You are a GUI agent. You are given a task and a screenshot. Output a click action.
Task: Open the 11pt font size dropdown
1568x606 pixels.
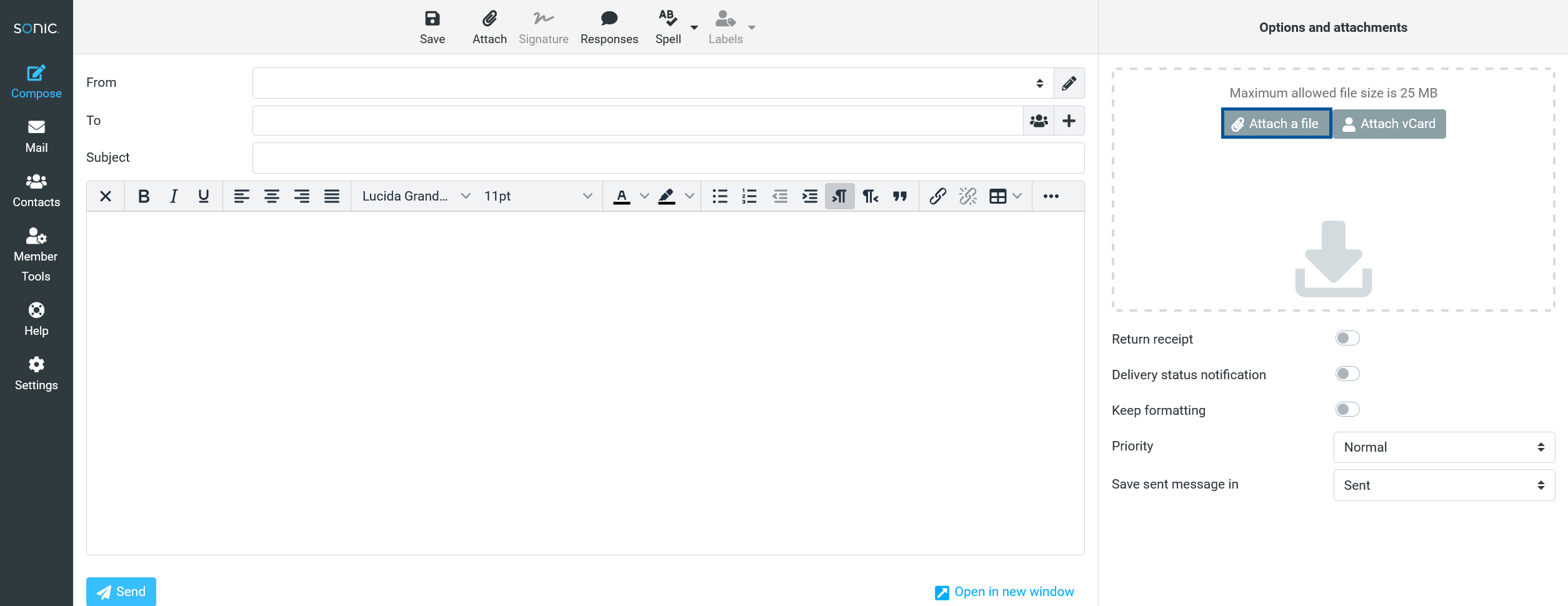538,196
